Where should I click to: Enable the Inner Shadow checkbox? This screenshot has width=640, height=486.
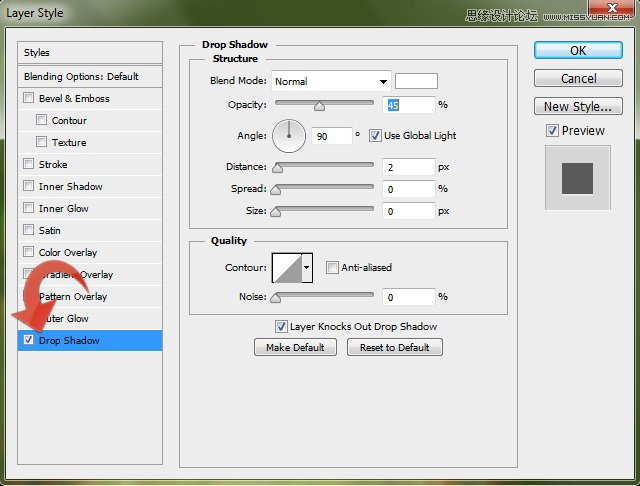pos(29,186)
